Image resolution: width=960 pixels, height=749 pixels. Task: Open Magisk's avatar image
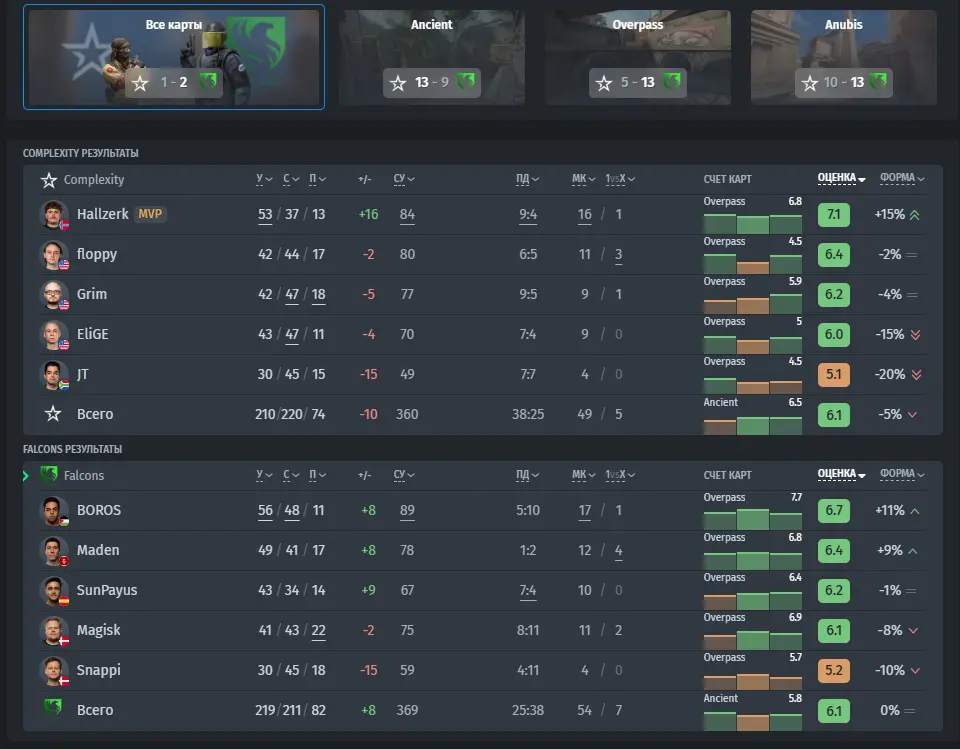pyautogui.click(x=54, y=630)
